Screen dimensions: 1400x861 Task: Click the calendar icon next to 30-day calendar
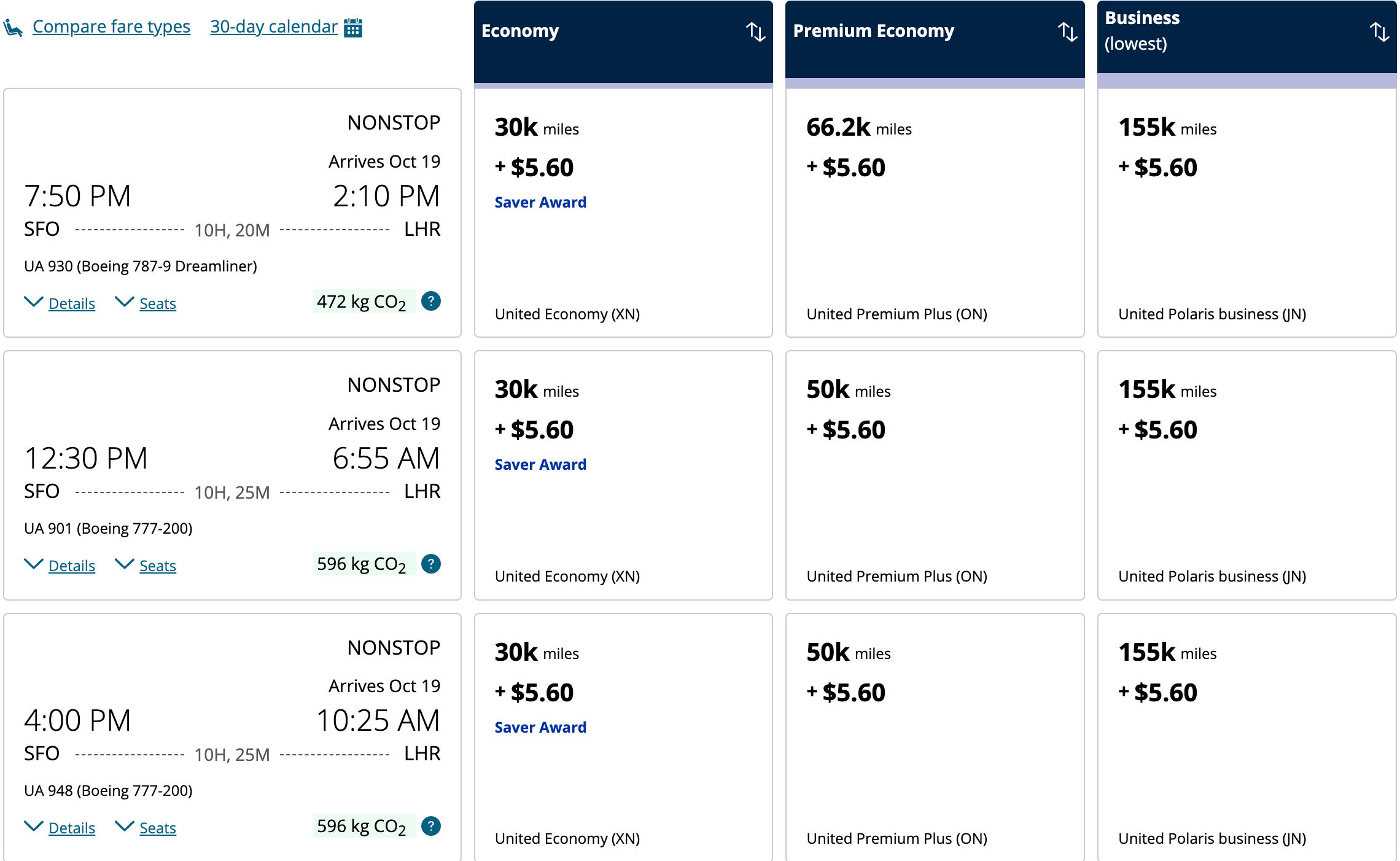pyautogui.click(x=353, y=28)
